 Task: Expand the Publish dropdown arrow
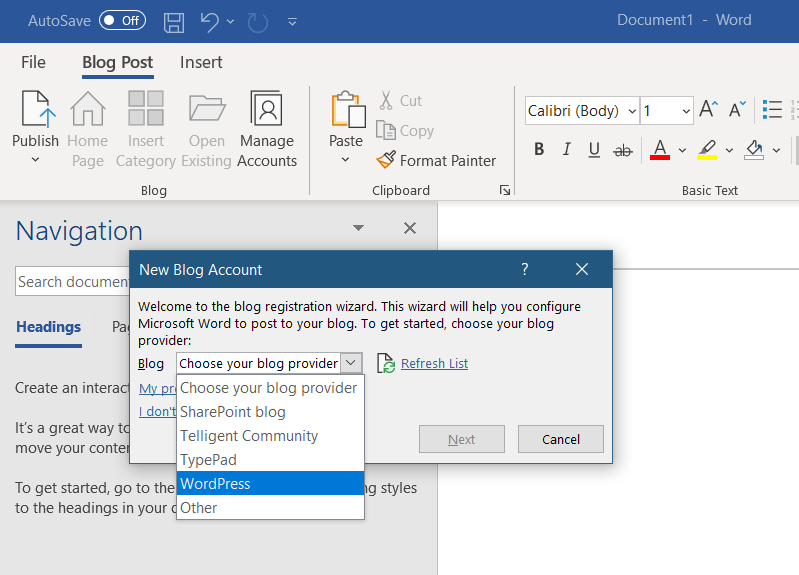[x=35, y=160]
